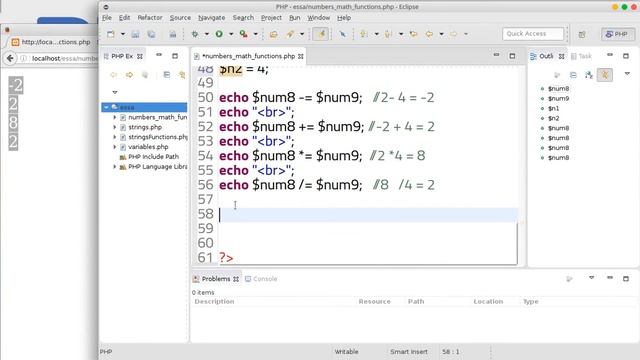Select PHP Include Path in explorer
This screenshot has width=640, height=360.
tap(153, 157)
